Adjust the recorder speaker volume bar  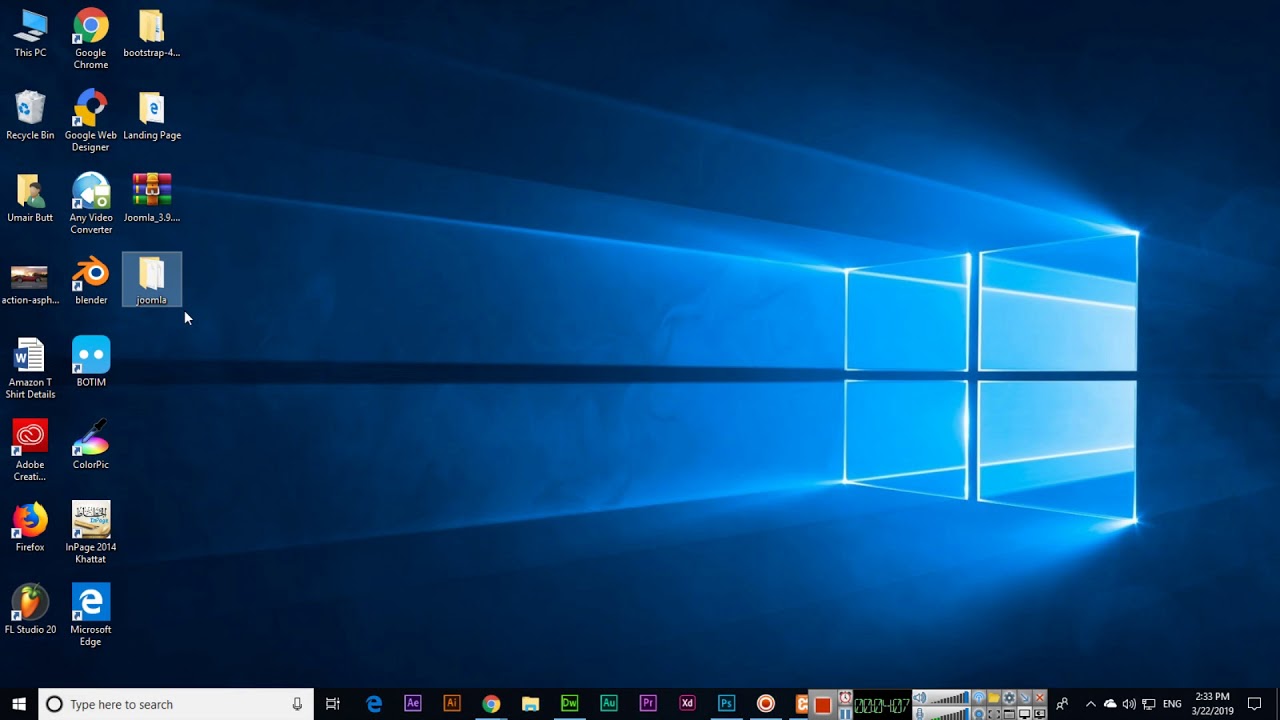949,697
